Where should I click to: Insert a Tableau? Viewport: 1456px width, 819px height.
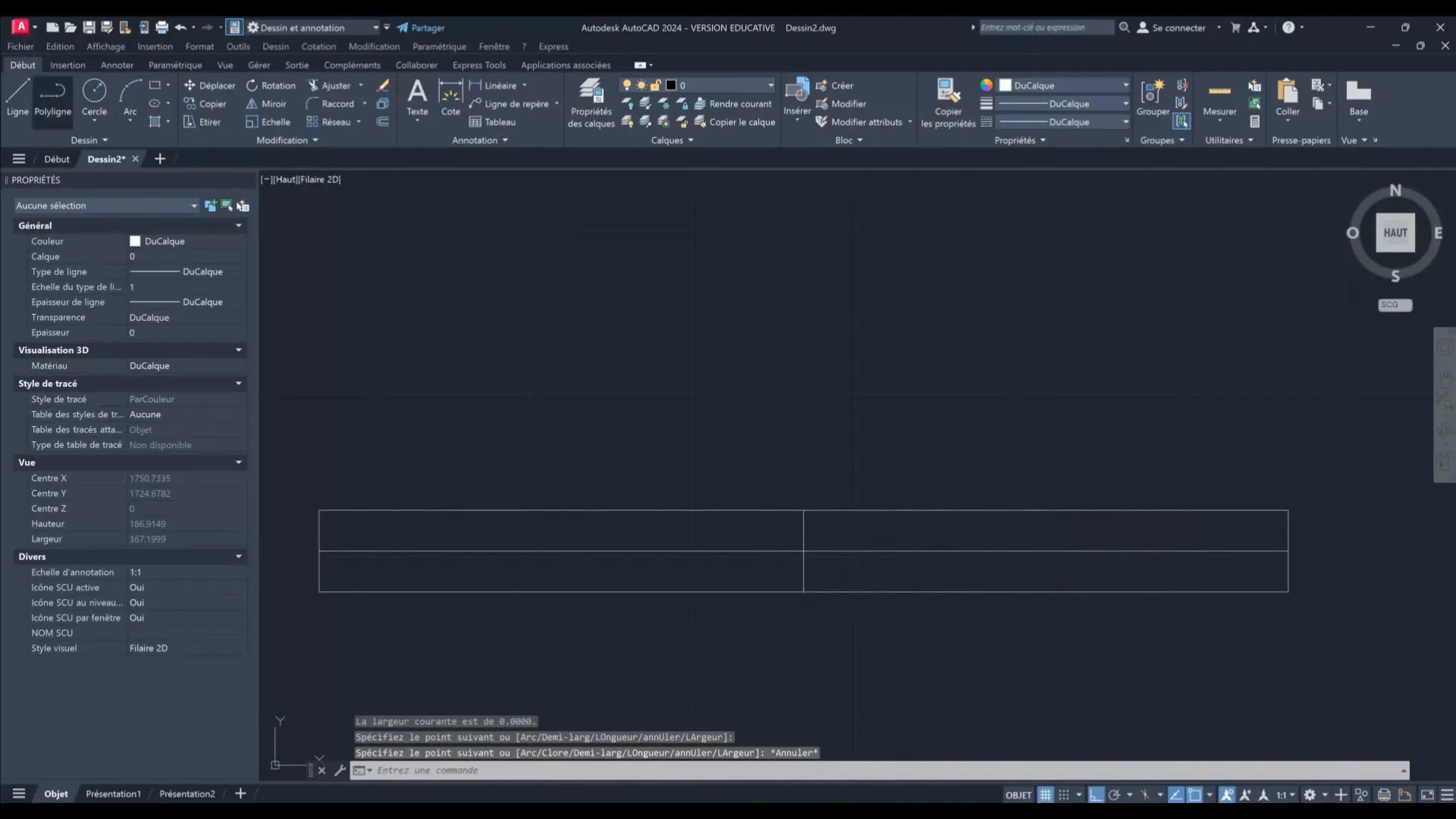click(x=492, y=122)
